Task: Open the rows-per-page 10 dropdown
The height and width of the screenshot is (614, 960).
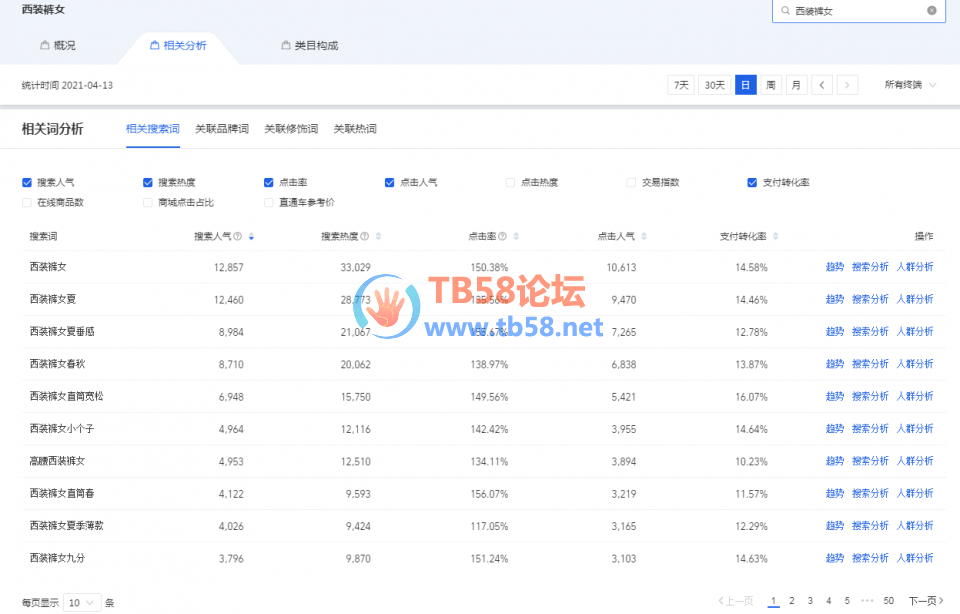Action: click(x=82, y=603)
